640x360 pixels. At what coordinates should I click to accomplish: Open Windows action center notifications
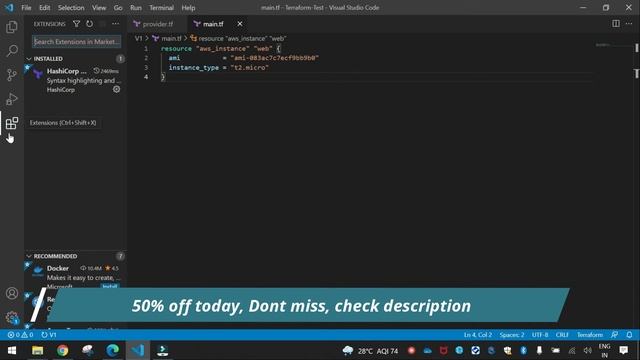coord(623,351)
